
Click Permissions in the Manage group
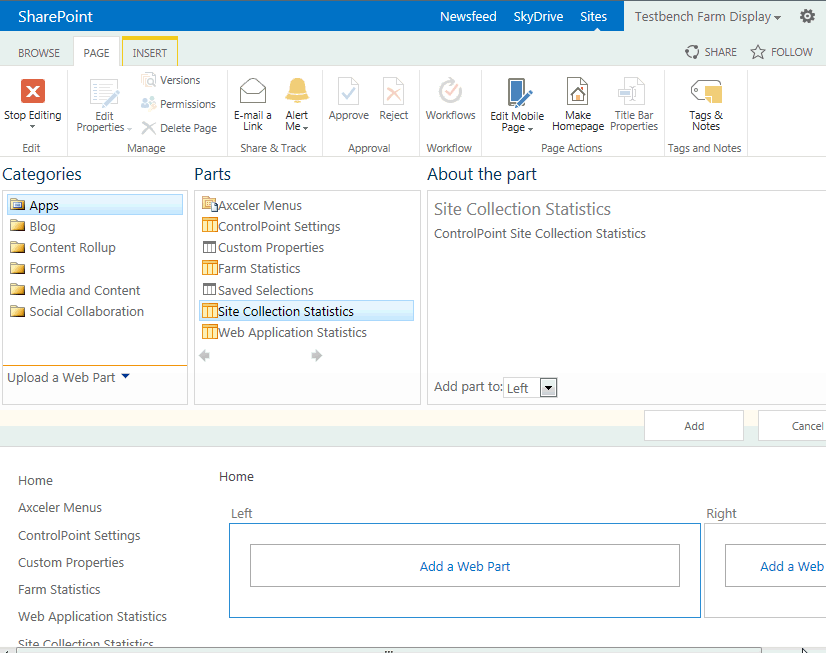[x=187, y=104]
